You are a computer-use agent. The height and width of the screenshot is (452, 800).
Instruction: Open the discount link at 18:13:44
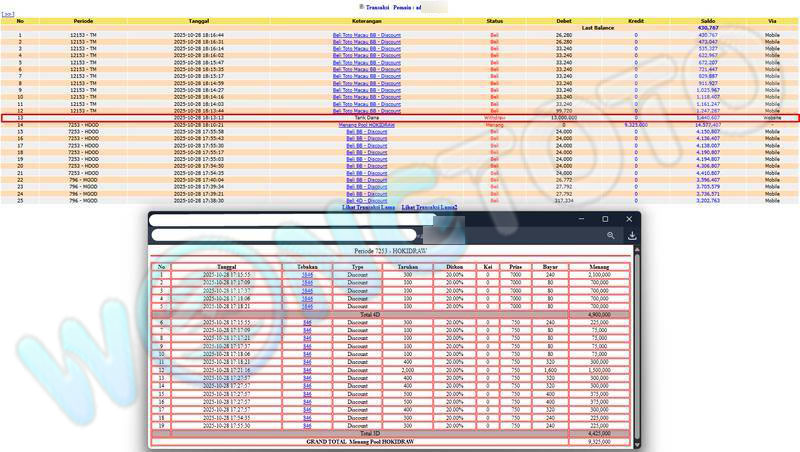point(359,110)
